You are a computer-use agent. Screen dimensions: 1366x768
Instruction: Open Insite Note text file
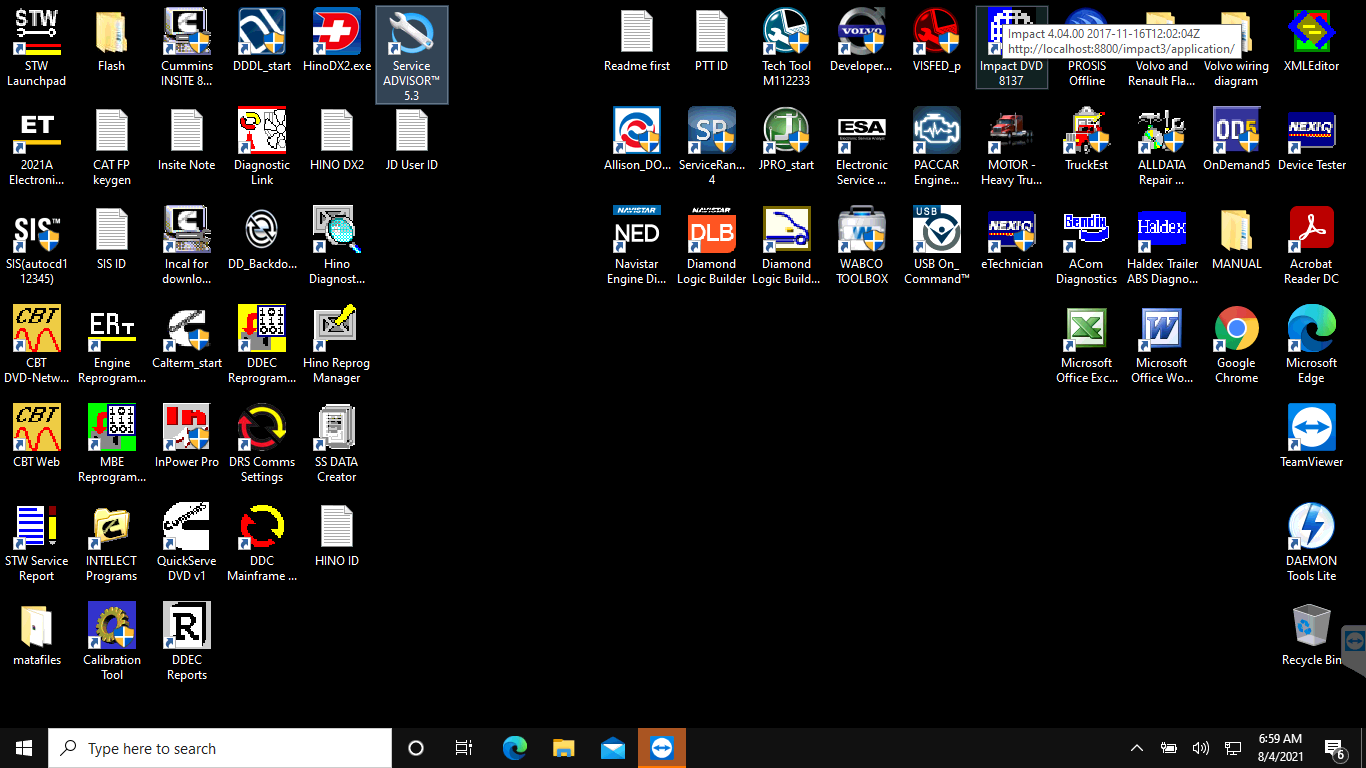click(187, 139)
